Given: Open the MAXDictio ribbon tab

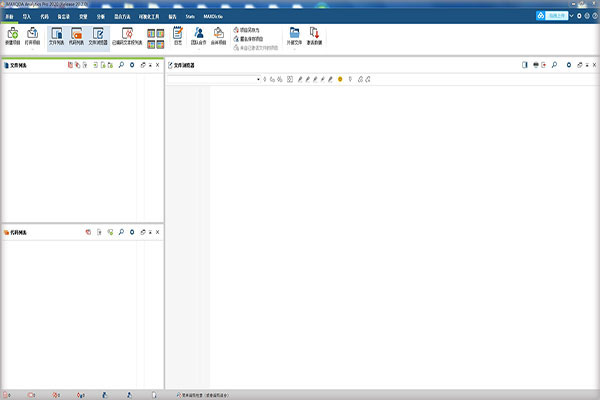Looking at the screenshot, I should pyautogui.click(x=213, y=16).
